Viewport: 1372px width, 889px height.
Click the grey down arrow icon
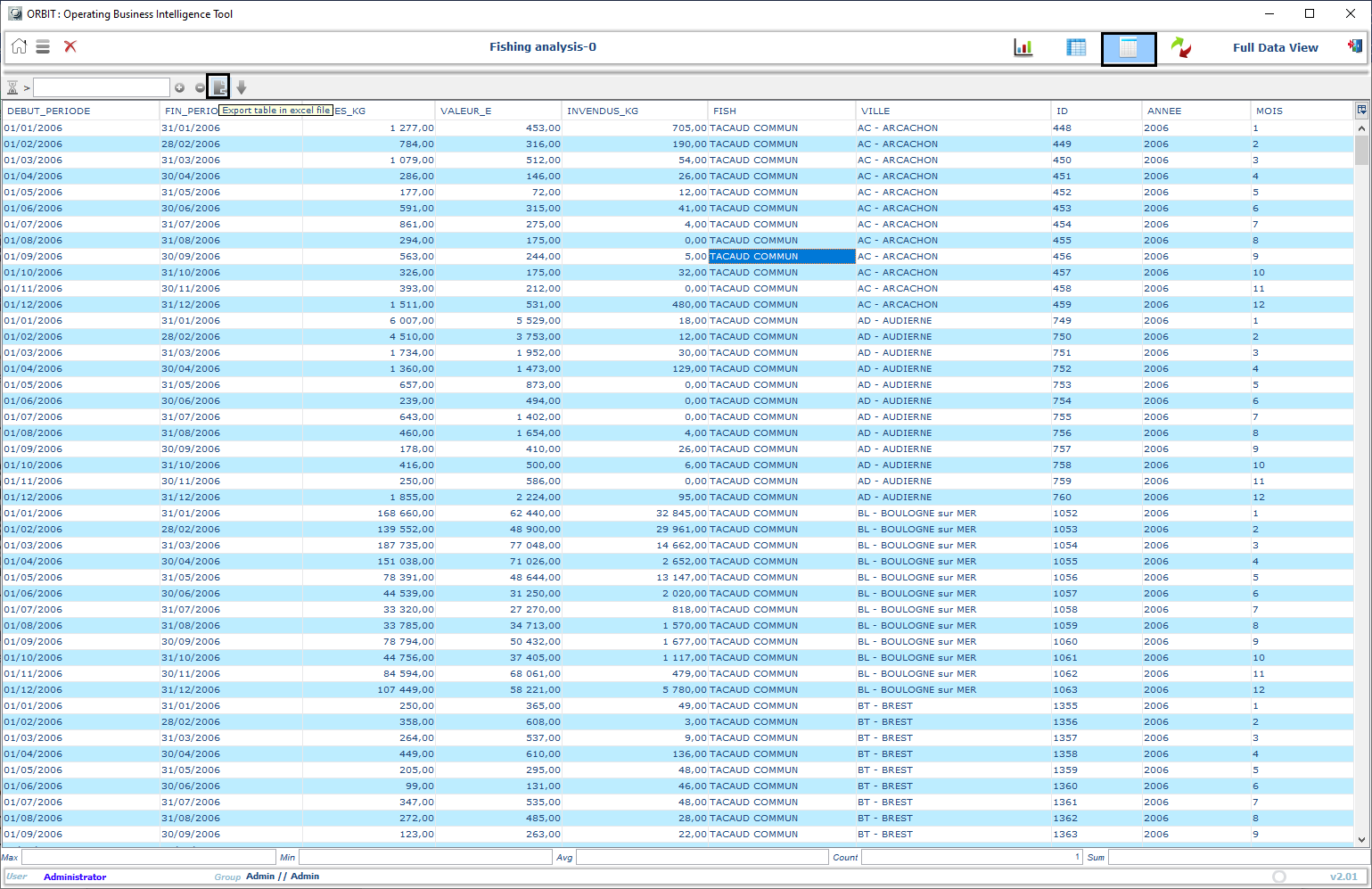click(x=242, y=87)
